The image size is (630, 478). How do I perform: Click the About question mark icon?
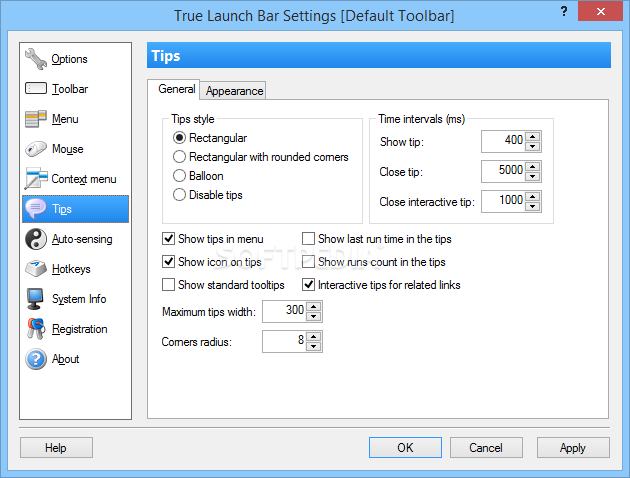[x=36, y=359]
